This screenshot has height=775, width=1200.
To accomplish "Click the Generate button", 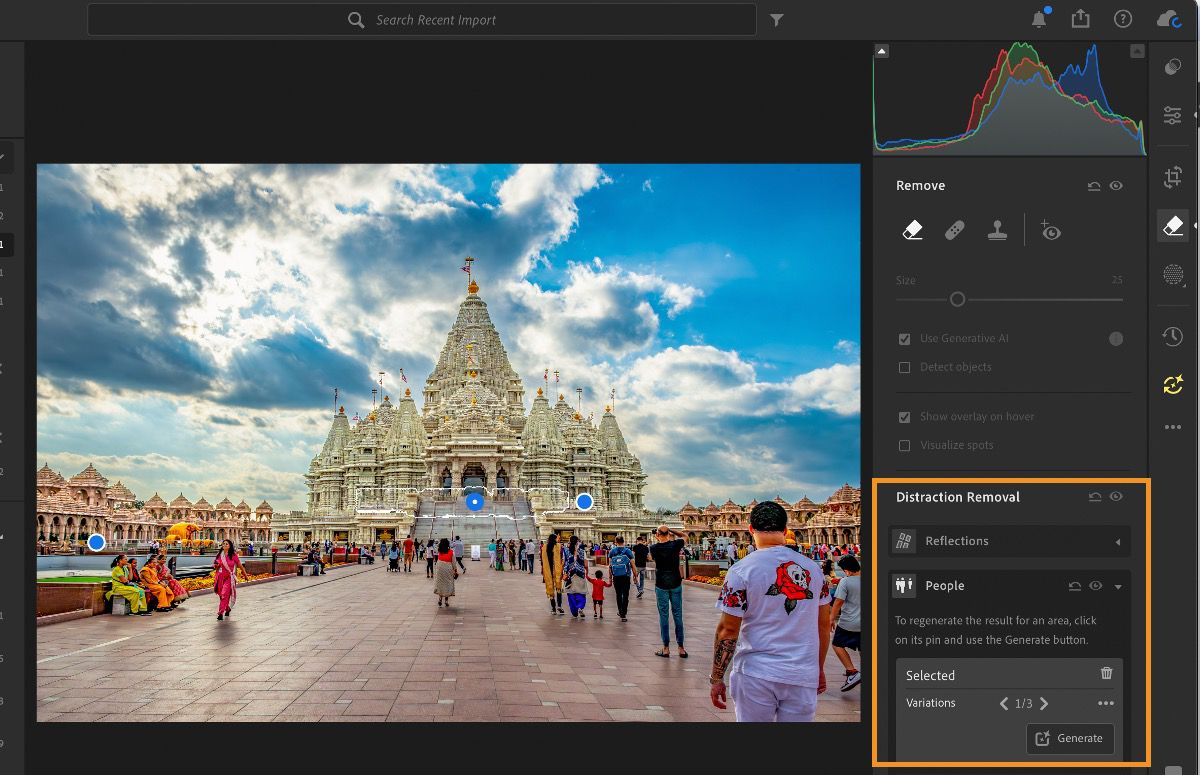I will 1070,739.
